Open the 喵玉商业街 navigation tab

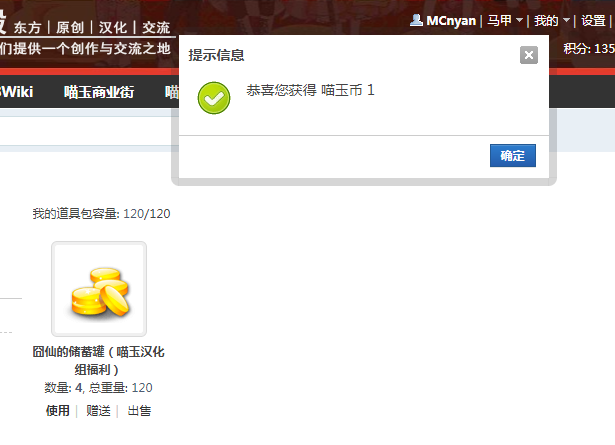point(99,92)
